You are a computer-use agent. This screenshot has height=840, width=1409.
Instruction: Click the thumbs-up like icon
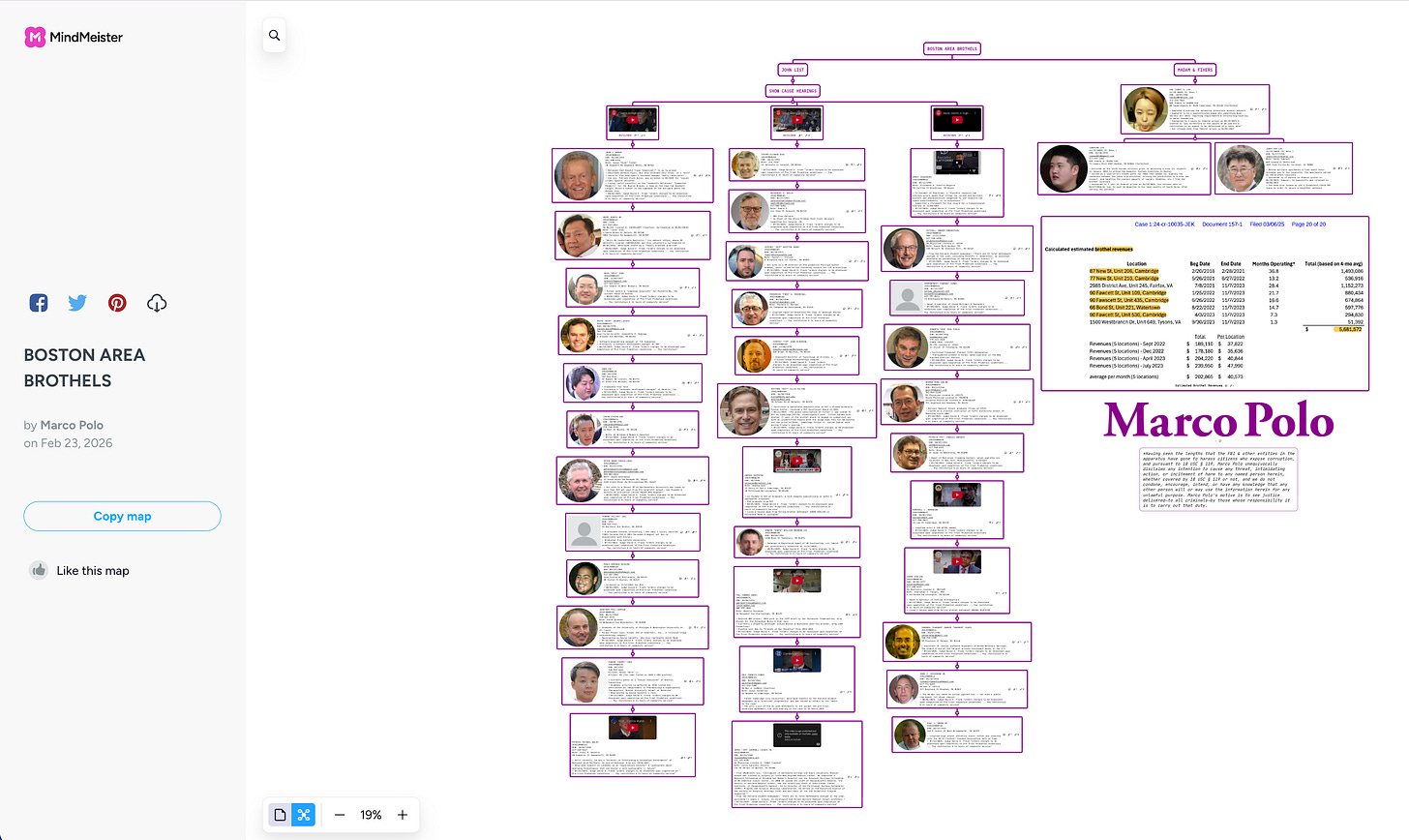(x=39, y=570)
